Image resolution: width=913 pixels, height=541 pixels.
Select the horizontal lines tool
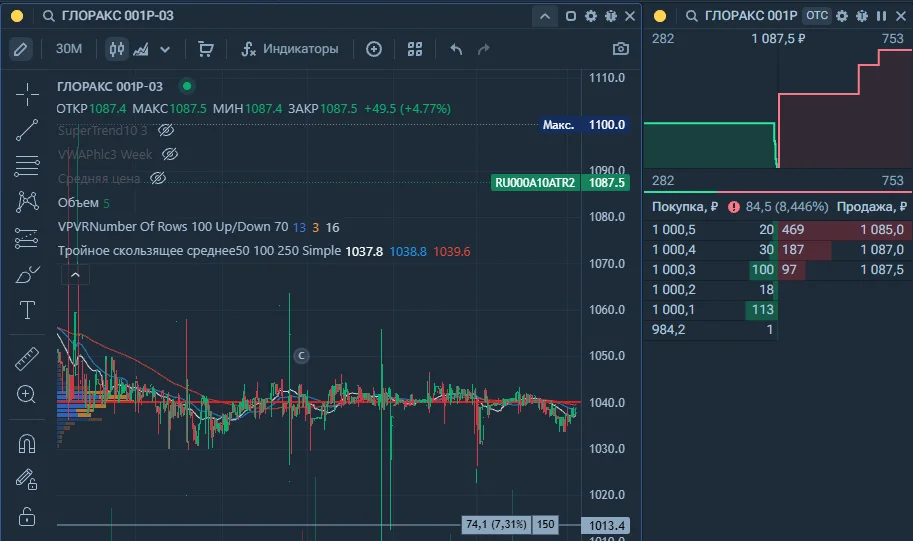click(27, 166)
